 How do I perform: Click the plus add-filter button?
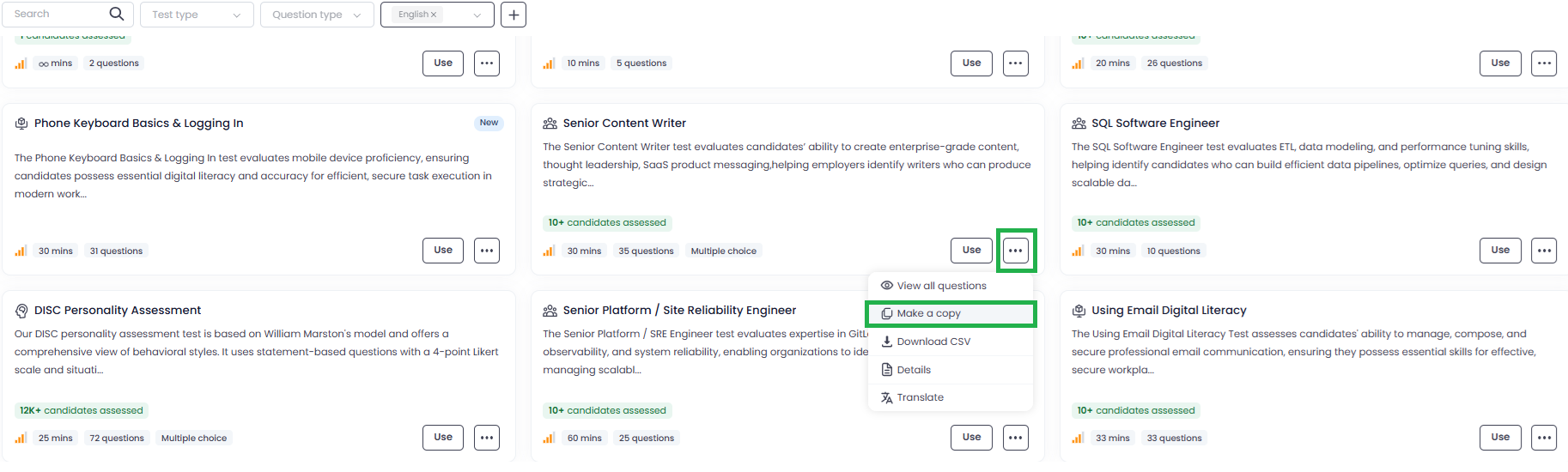click(x=514, y=15)
